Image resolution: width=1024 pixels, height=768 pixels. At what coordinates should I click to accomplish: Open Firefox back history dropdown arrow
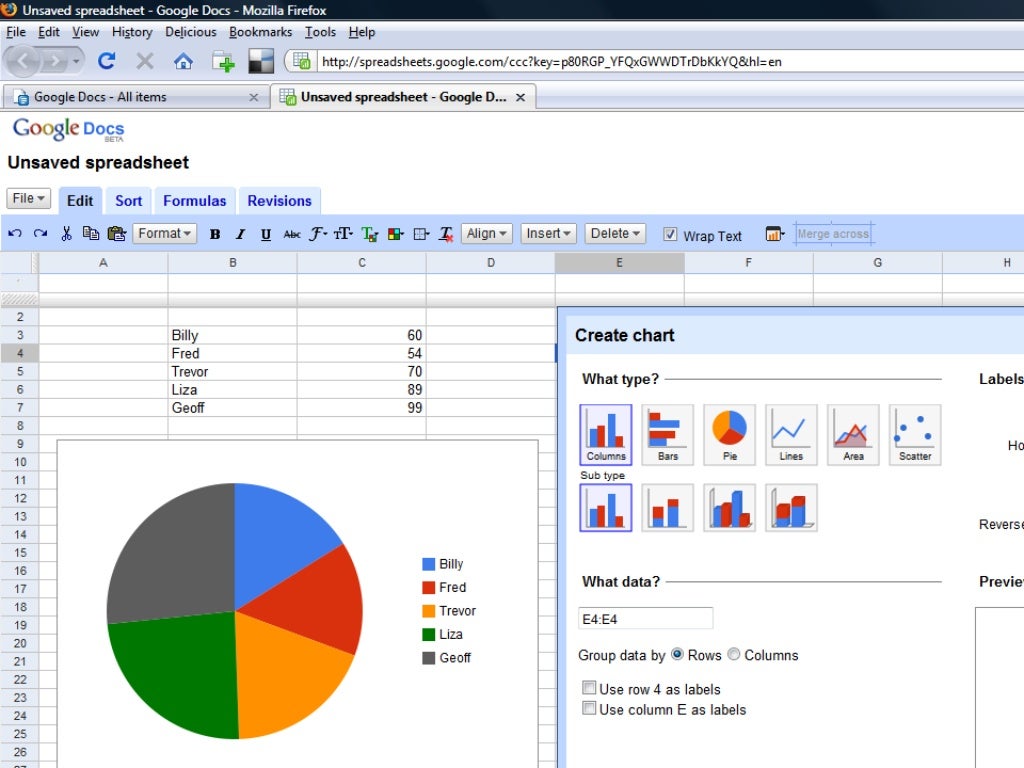pos(76,61)
